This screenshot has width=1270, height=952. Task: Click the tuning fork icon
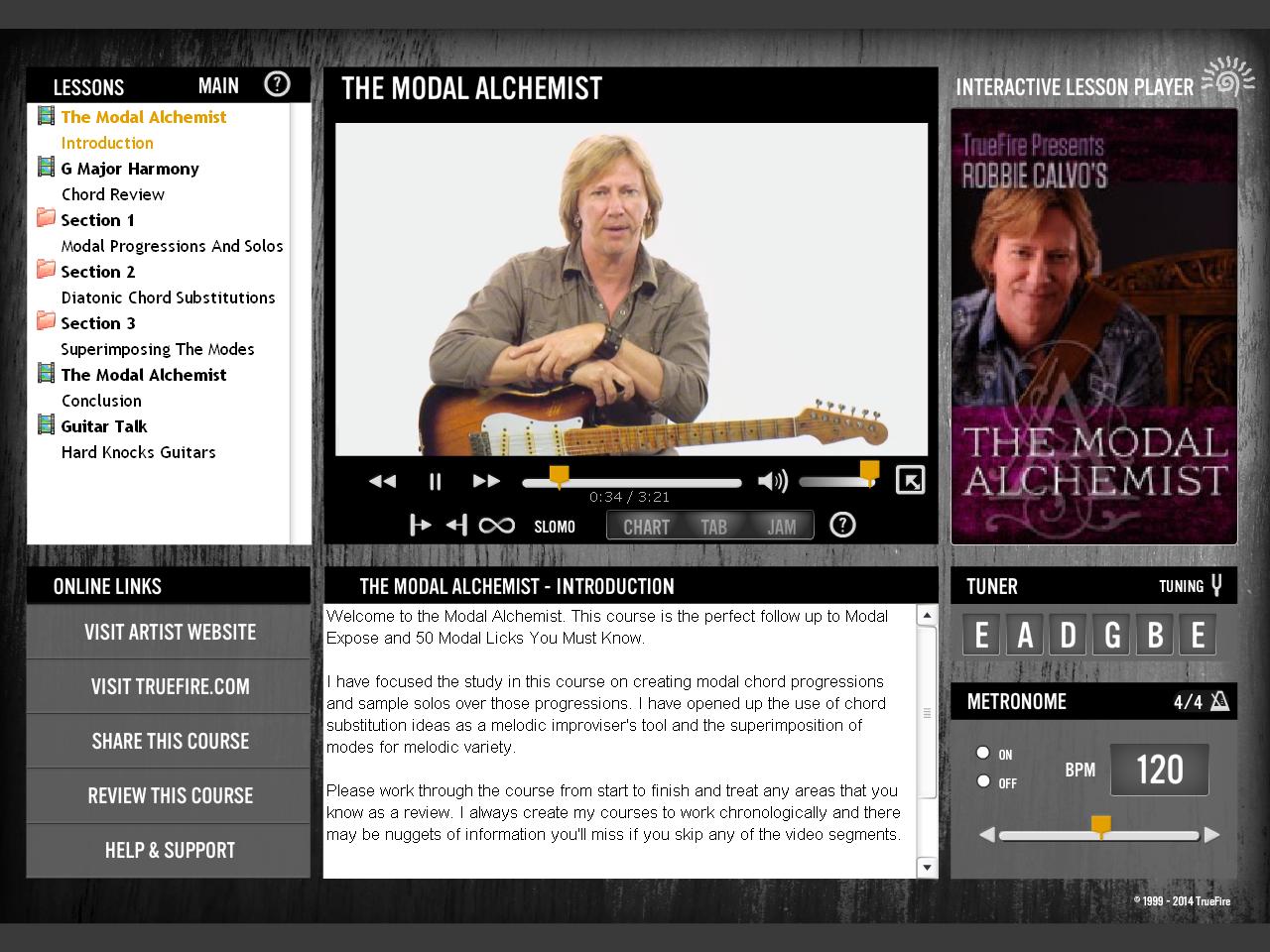(1216, 585)
